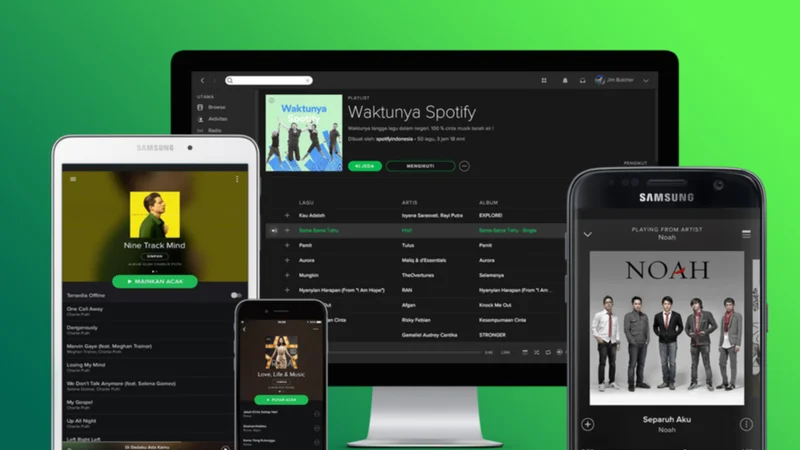Expand the user menu chevron
Image resolution: width=800 pixels, height=450 pixels.
(646, 80)
